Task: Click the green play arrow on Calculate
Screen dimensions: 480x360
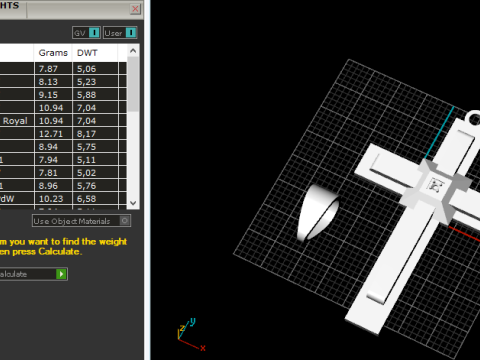Action: point(61,274)
